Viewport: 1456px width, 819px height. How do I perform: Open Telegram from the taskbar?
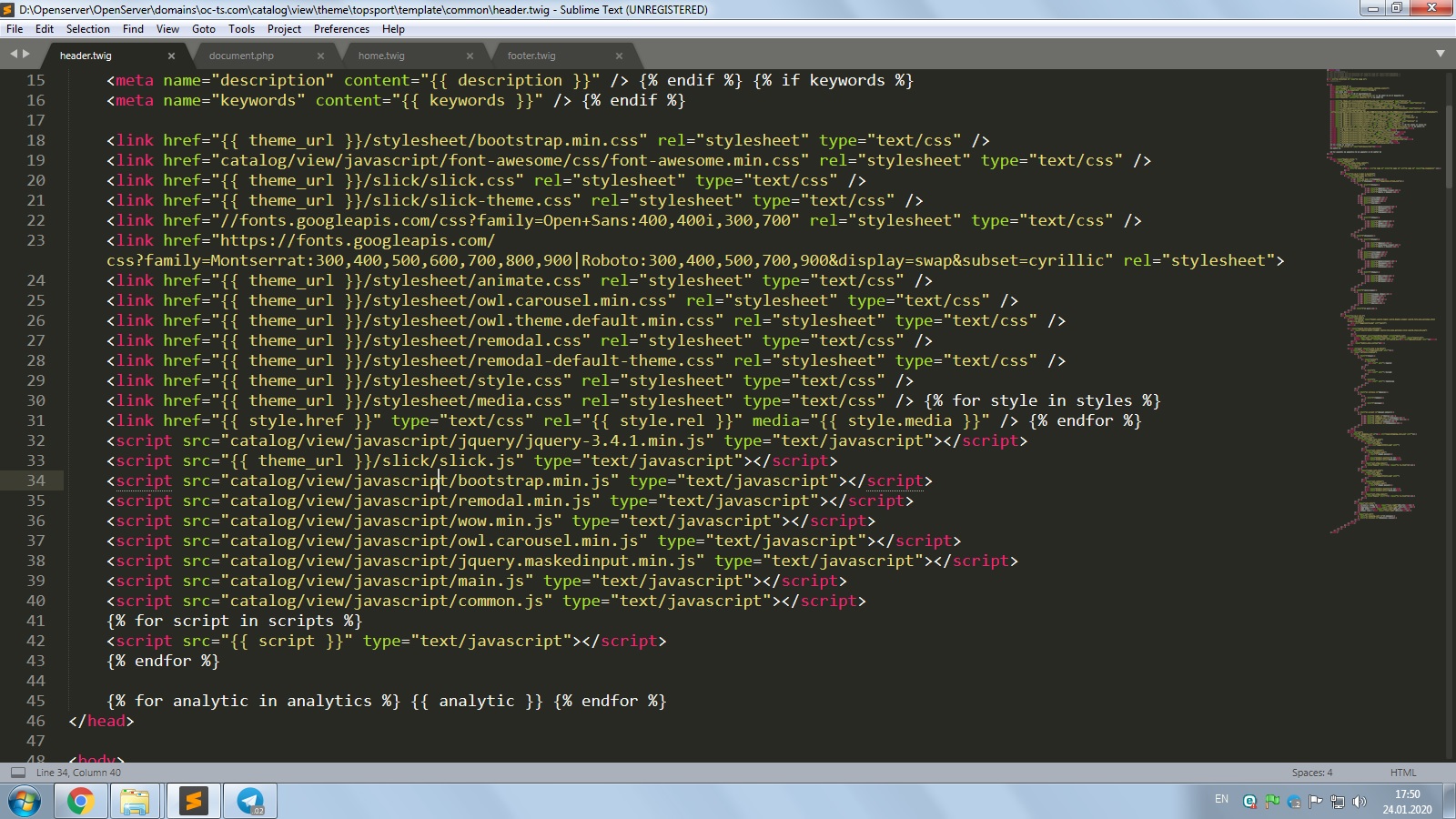click(250, 802)
